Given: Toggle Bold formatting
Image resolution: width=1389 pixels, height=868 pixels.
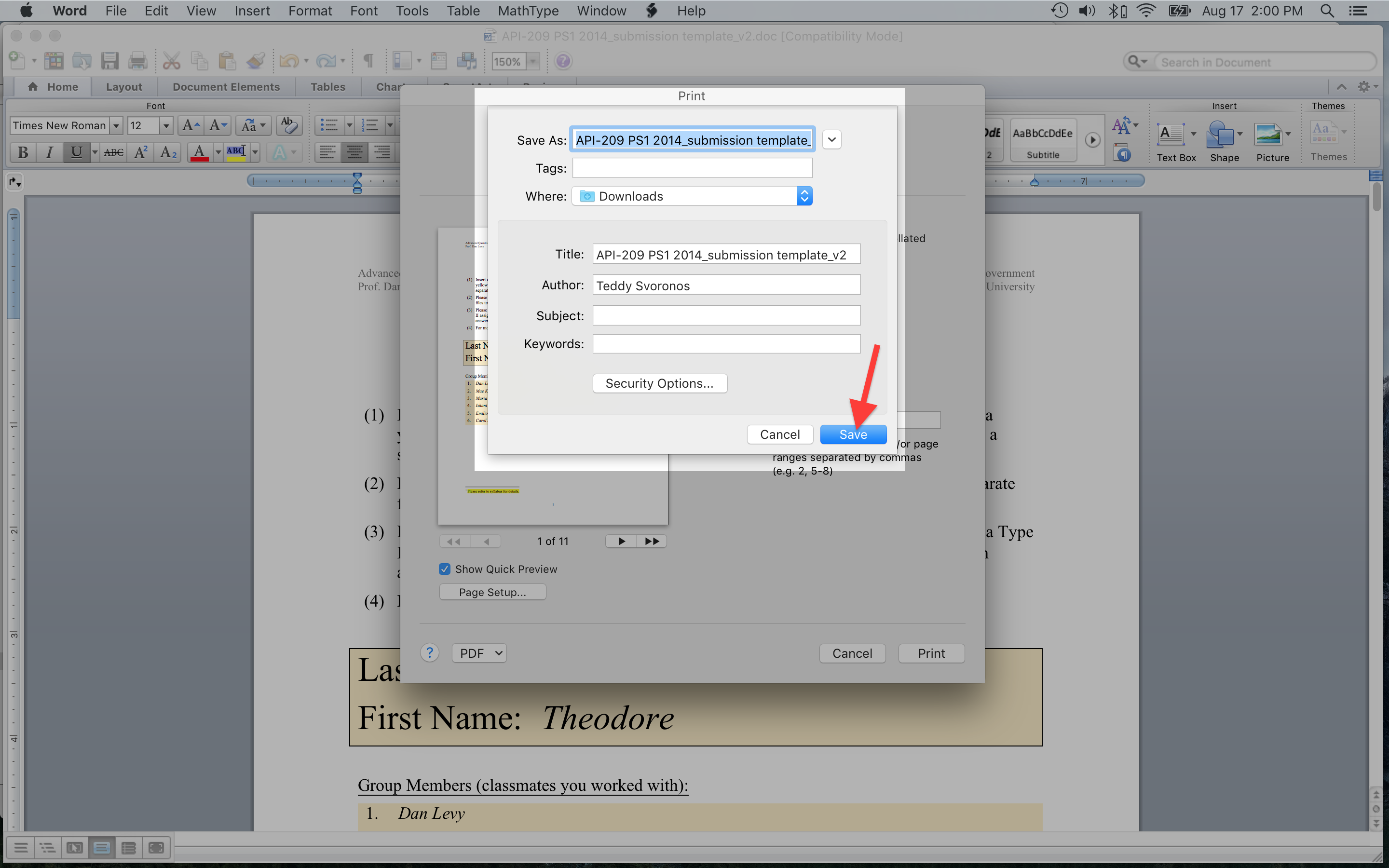Looking at the screenshot, I should 23,153.
